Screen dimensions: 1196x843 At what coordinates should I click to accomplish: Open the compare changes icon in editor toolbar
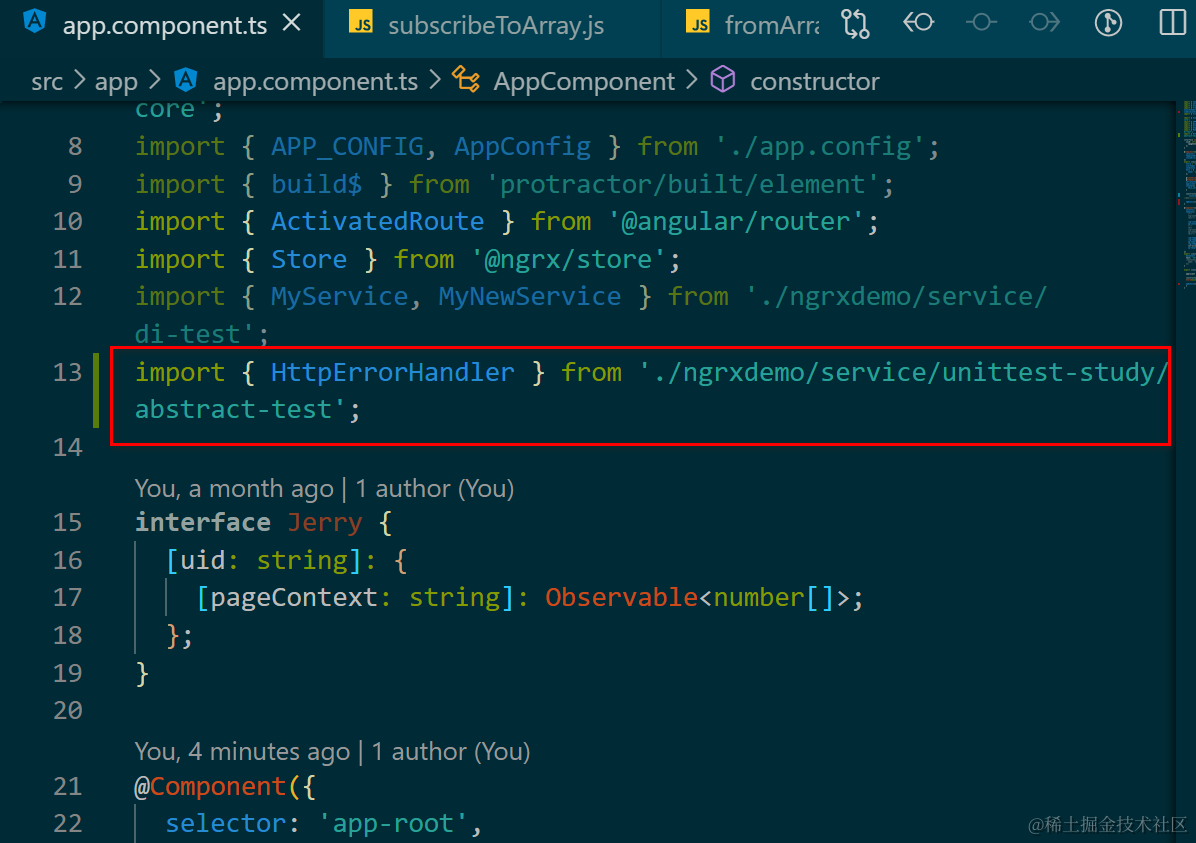(x=855, y=24)
